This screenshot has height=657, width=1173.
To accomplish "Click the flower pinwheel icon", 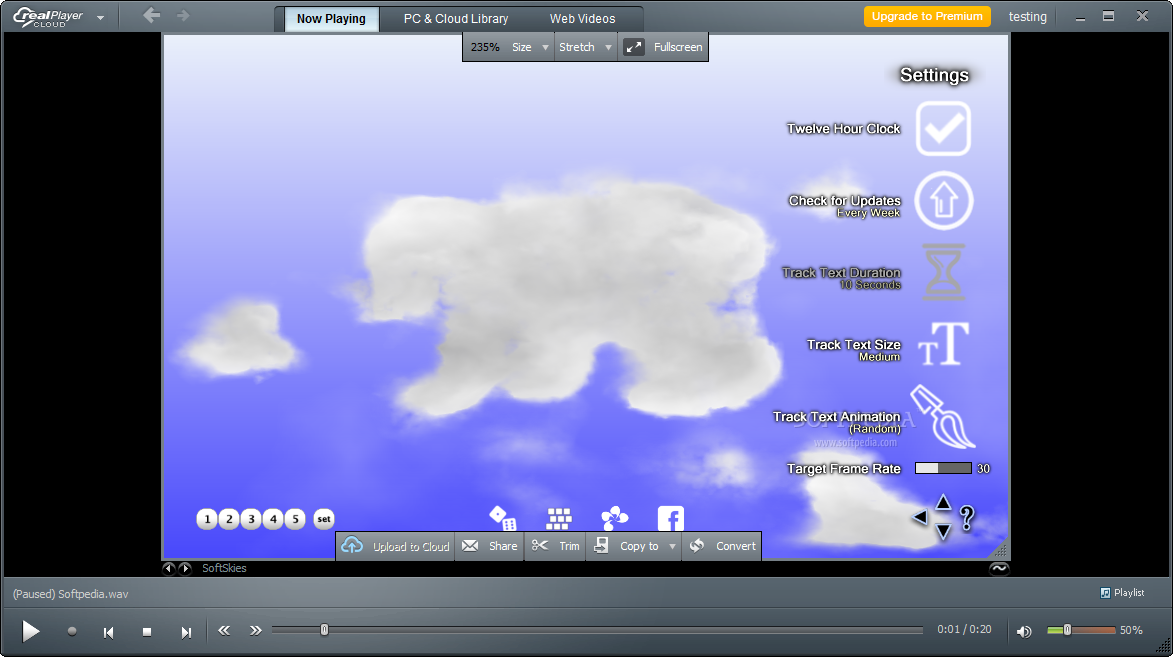I will pos(614,517).
